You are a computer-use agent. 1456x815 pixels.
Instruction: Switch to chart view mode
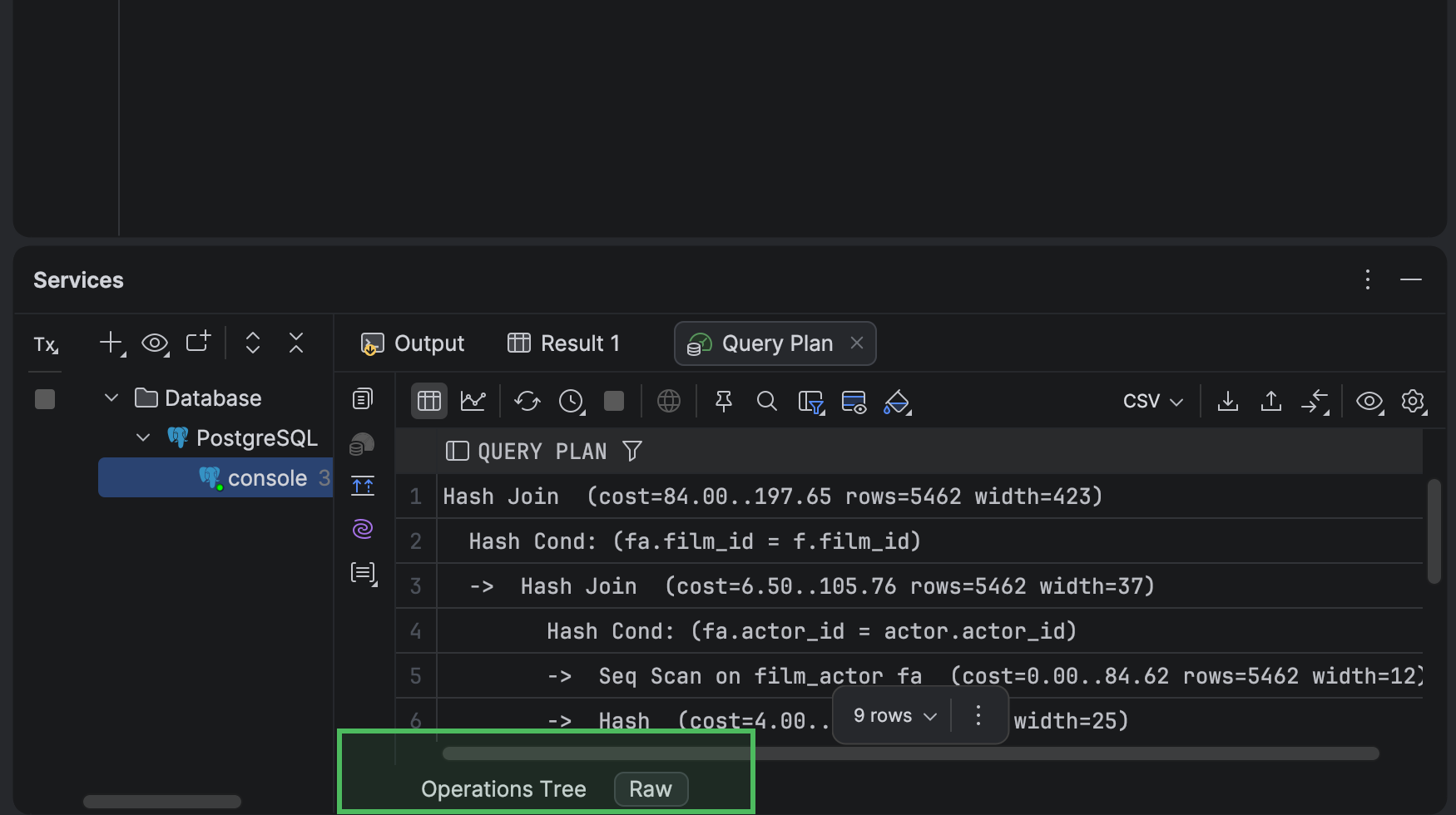click(473, 402)
